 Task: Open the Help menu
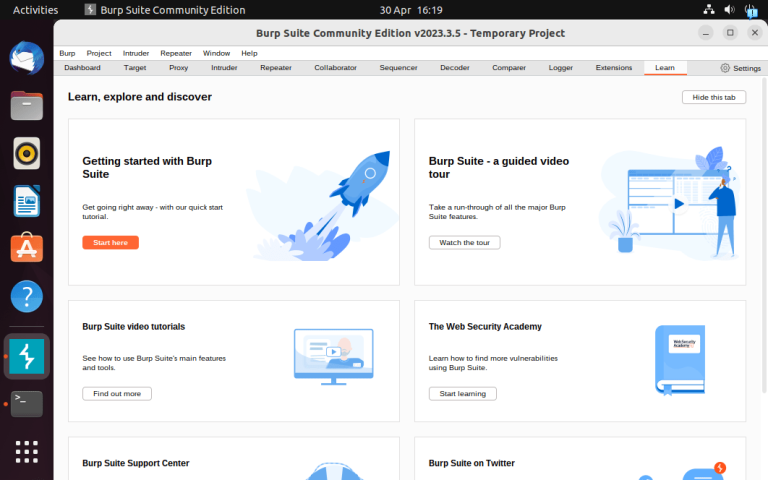click(x=249, y=53)
